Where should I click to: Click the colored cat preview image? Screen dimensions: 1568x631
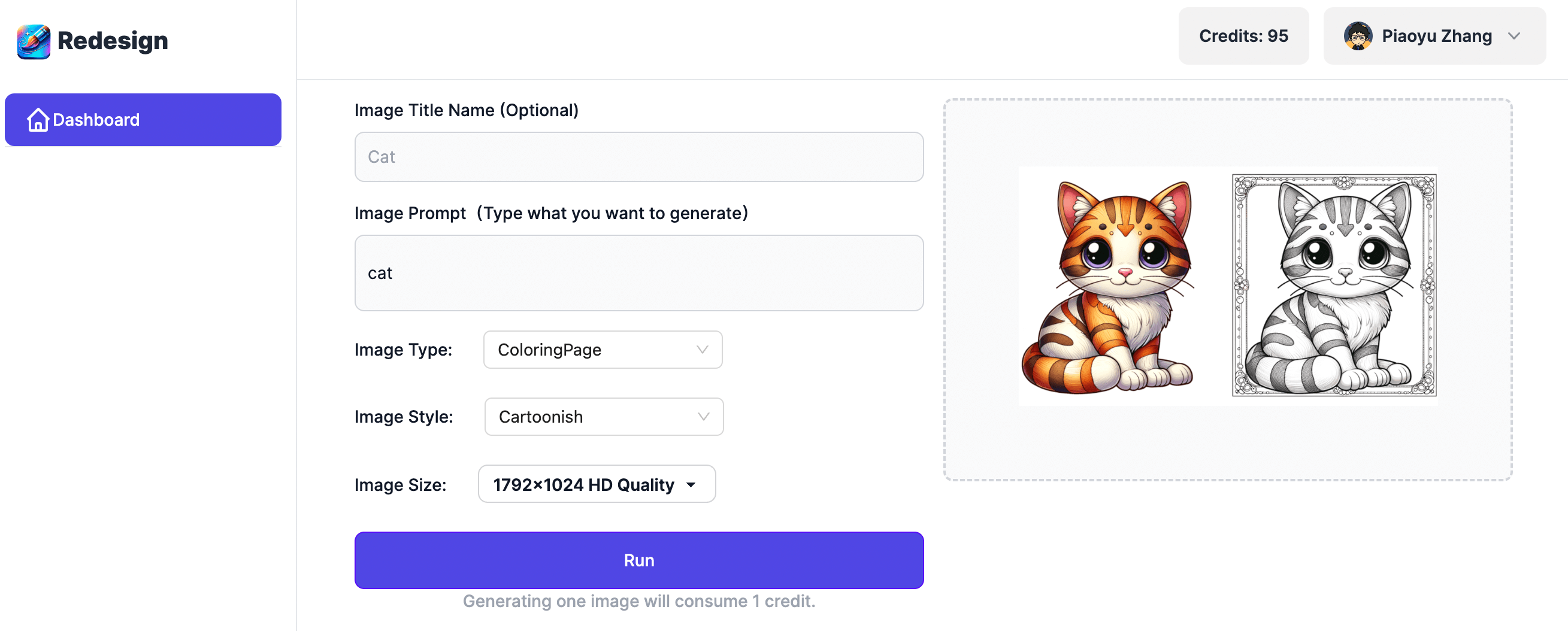pos(1106,285)
